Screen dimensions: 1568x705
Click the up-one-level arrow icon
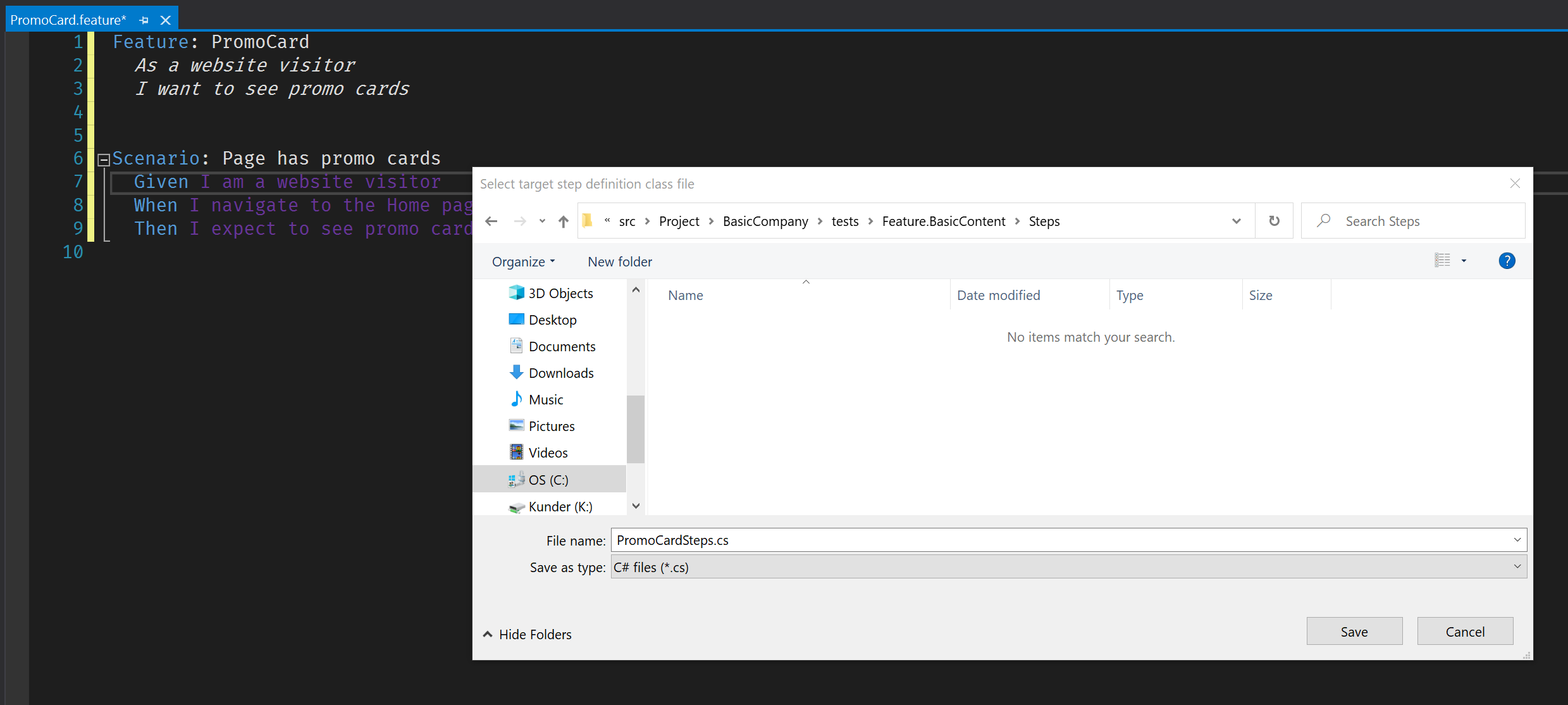pos(563,221)
